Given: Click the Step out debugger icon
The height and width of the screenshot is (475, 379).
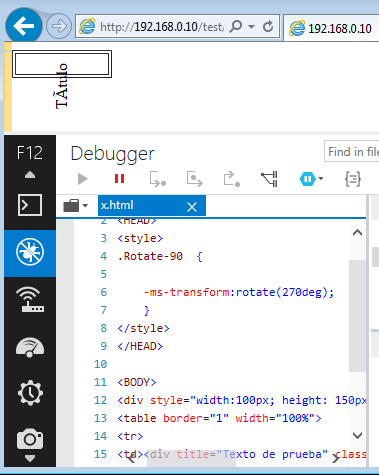Looking at the screenshot, I should (232, 179).
